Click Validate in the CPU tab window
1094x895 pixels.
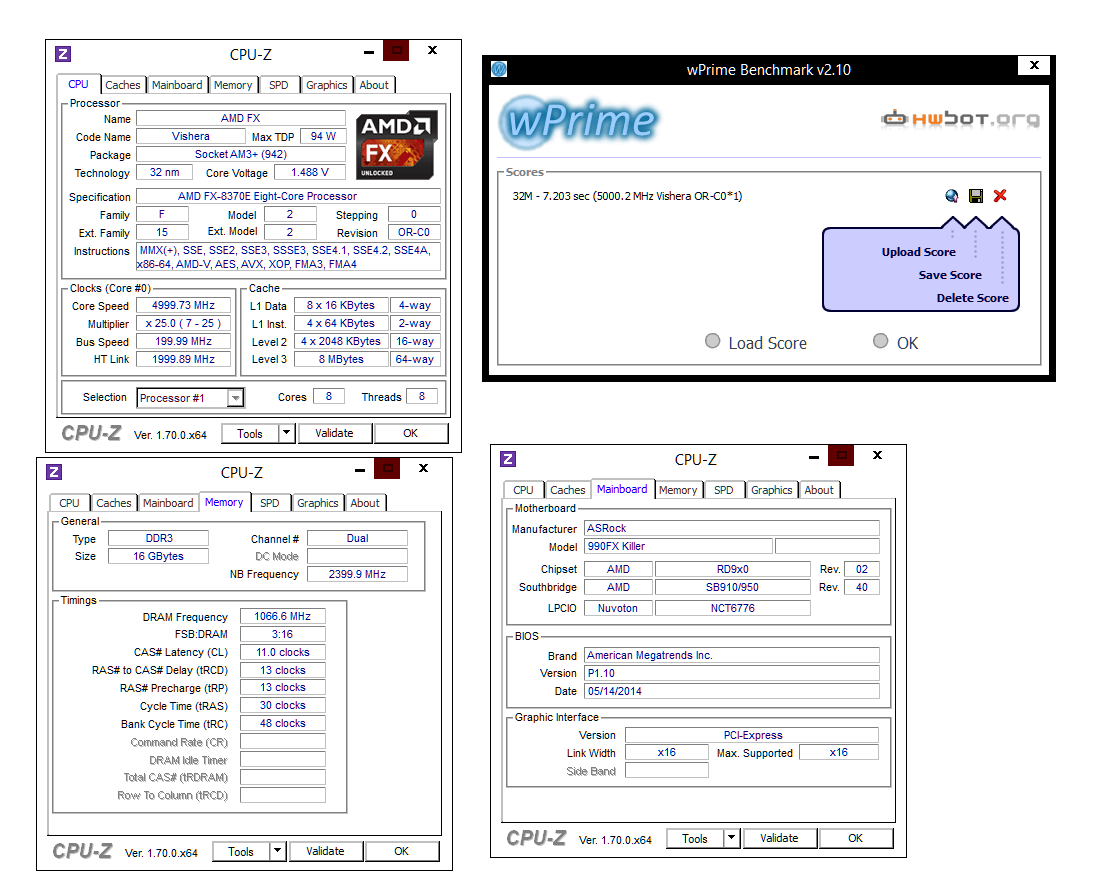click(x=334, y=433)
